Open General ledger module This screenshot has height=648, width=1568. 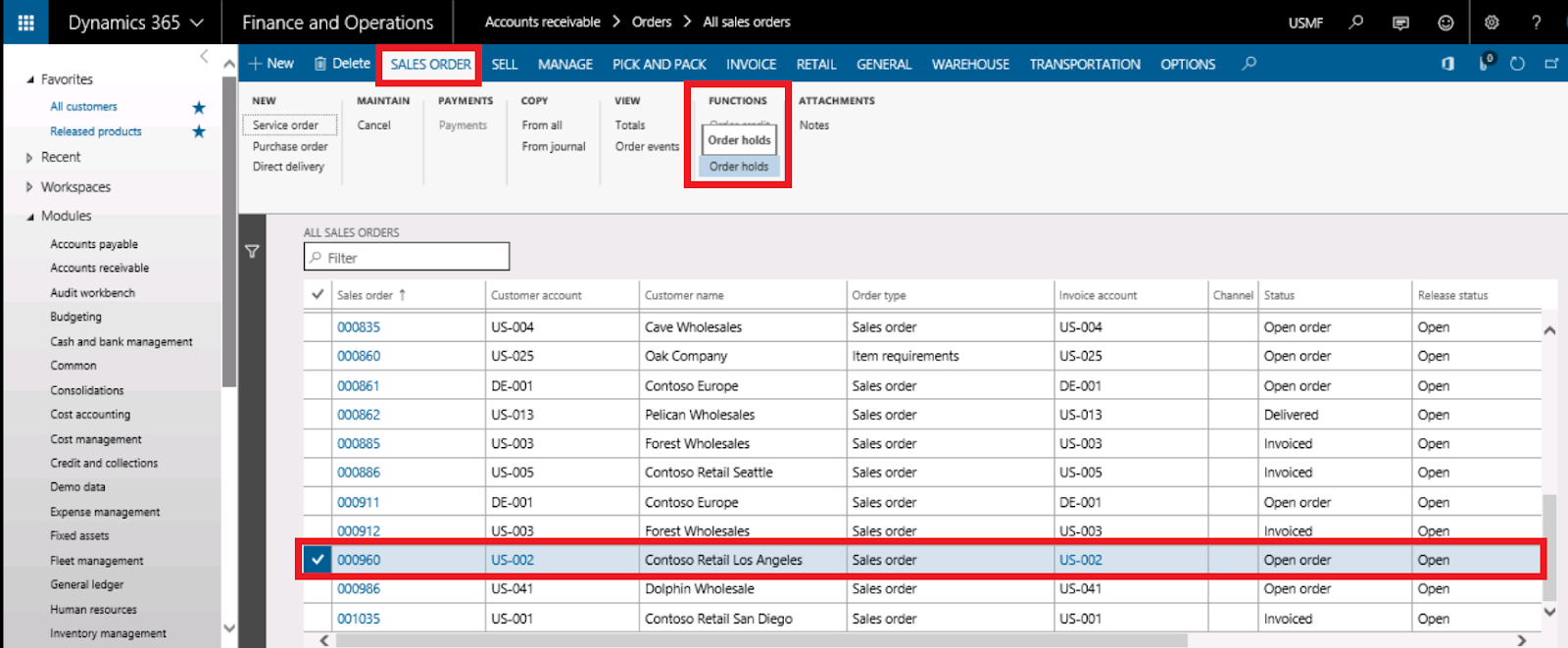click(x=87, y=584)
